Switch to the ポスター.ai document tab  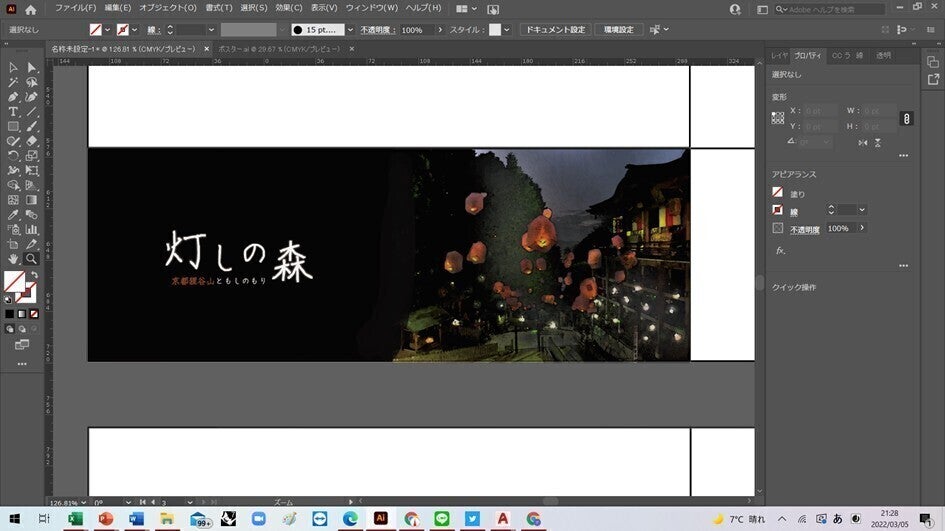(278, 48)
